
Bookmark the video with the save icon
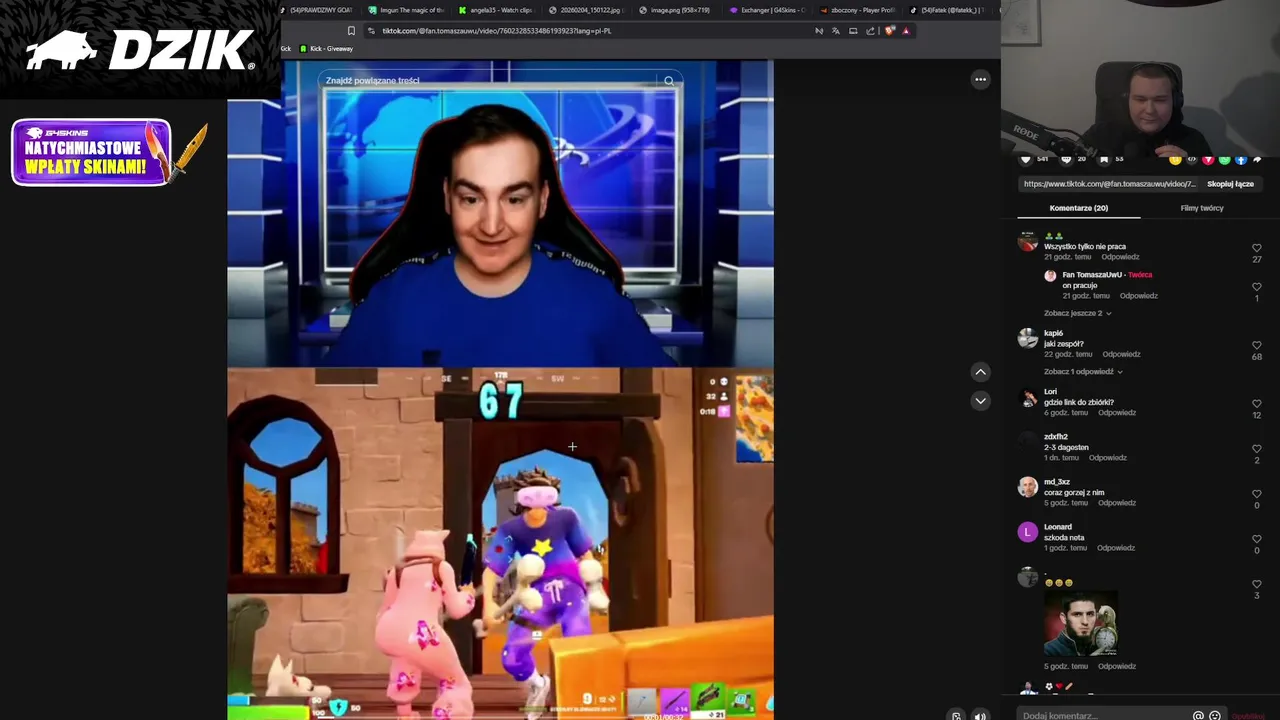point(1104,159)
